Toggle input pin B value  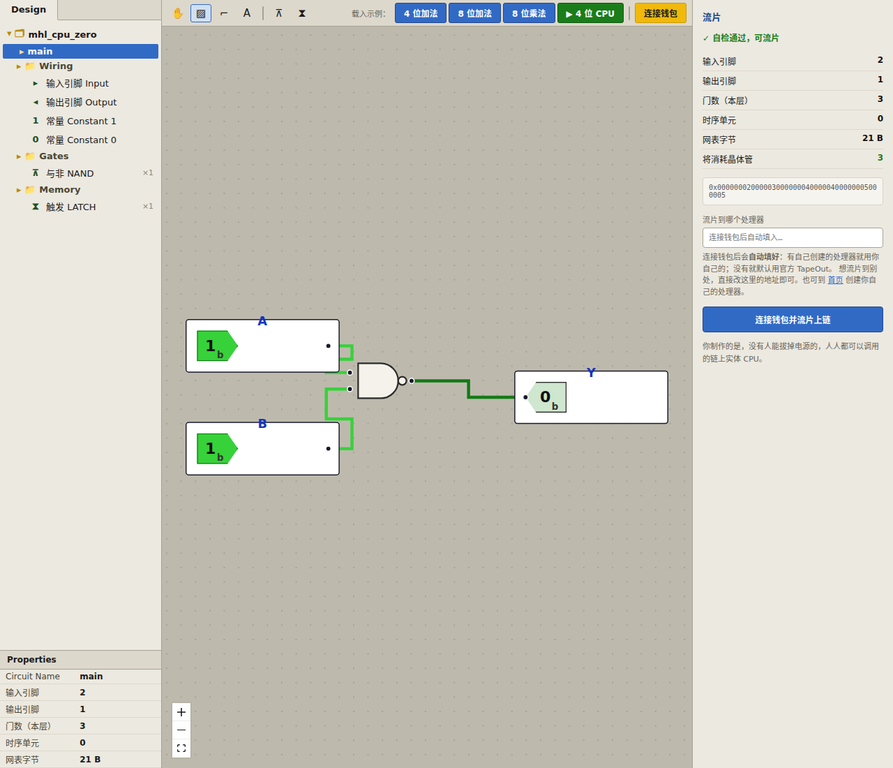click(x=217, y=449)
